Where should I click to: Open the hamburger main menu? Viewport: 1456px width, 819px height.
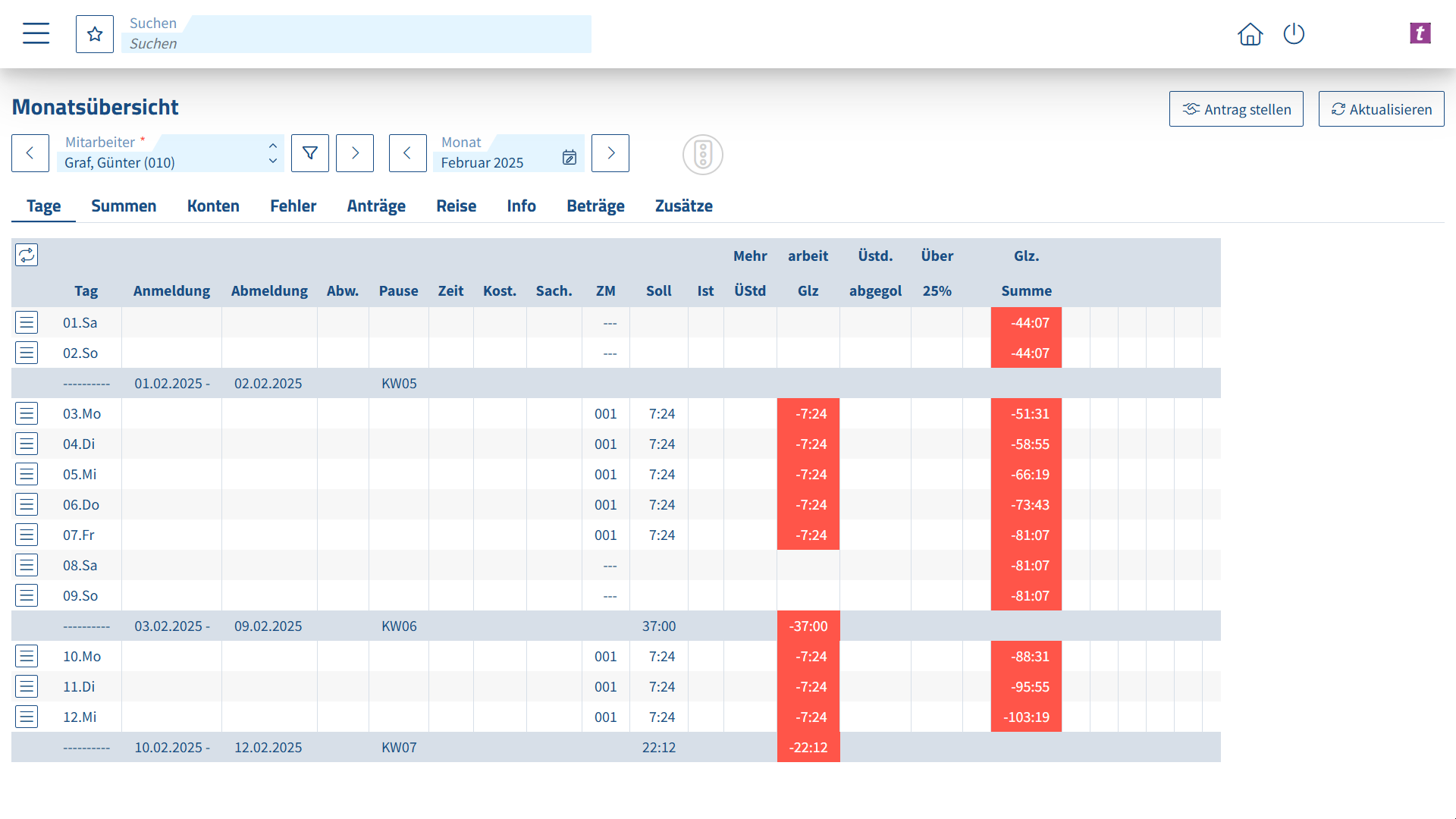point(36,33)
